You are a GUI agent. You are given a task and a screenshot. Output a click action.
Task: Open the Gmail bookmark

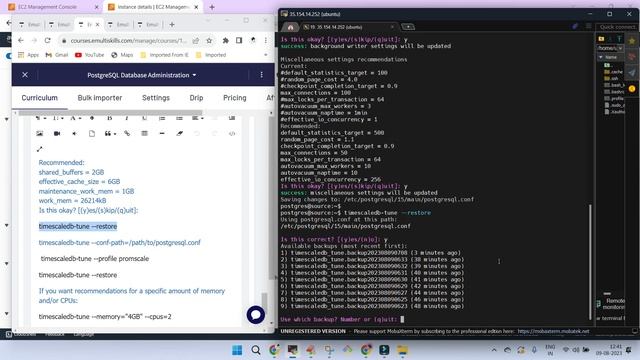tap(57, 55)
